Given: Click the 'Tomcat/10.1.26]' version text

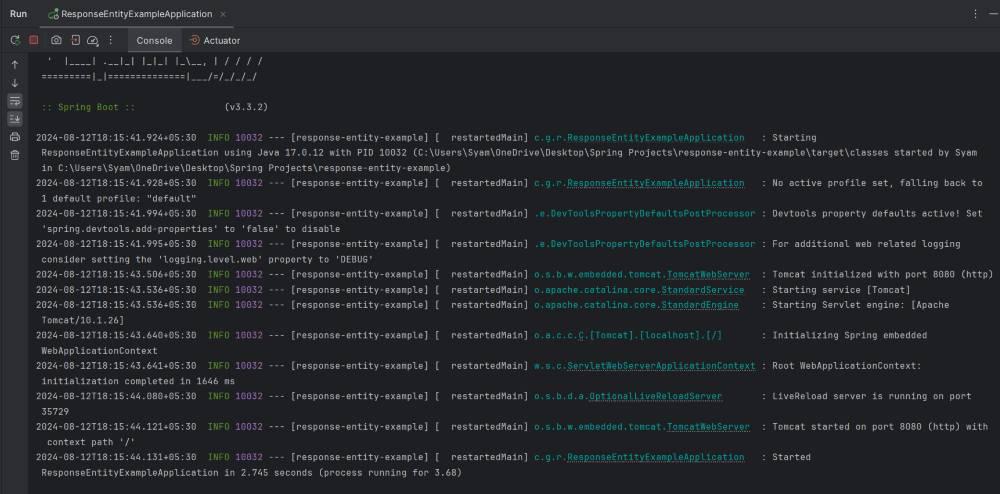Looking at the screenshot, I should [83, 321].
